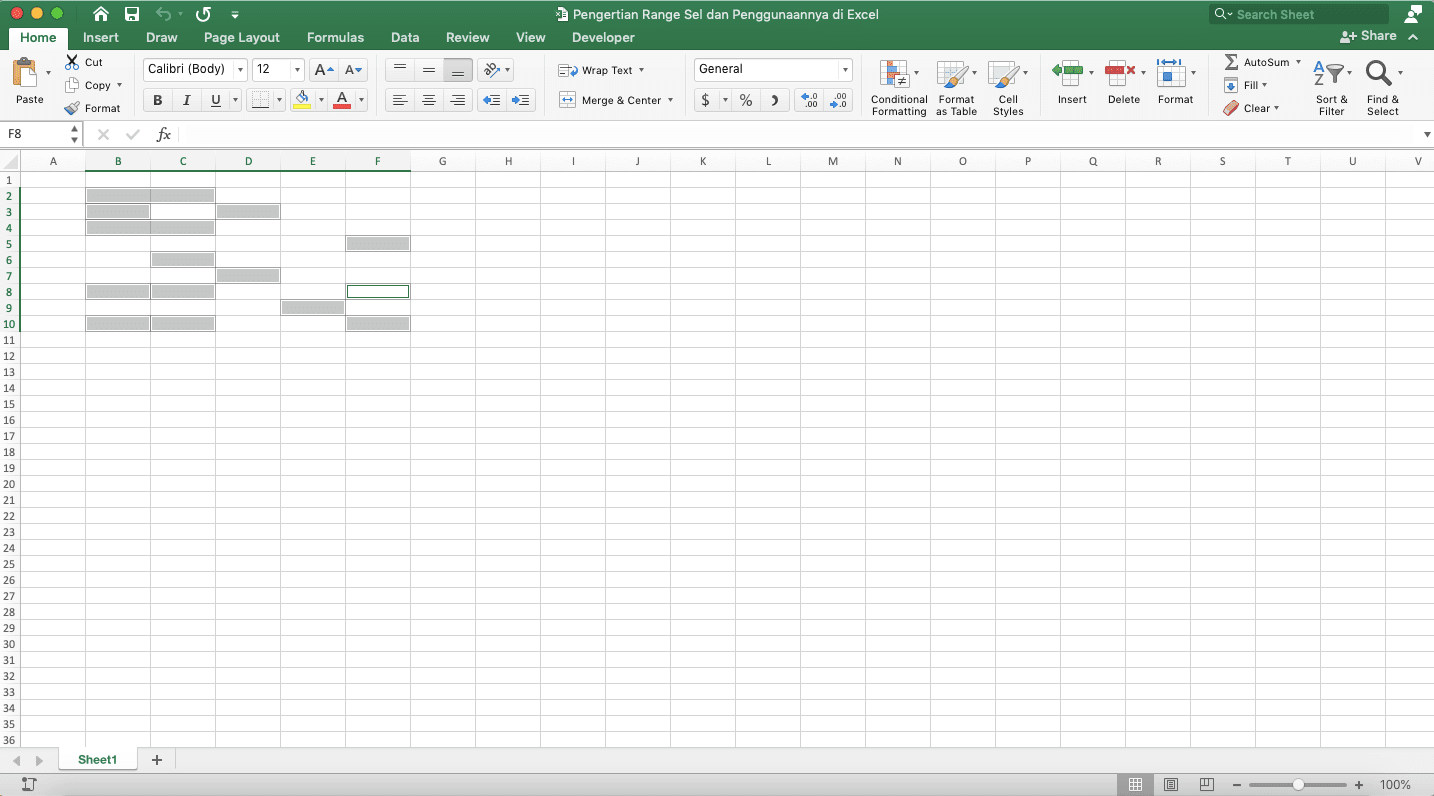Add a new sheet with plus button

[x=157, y=760]
